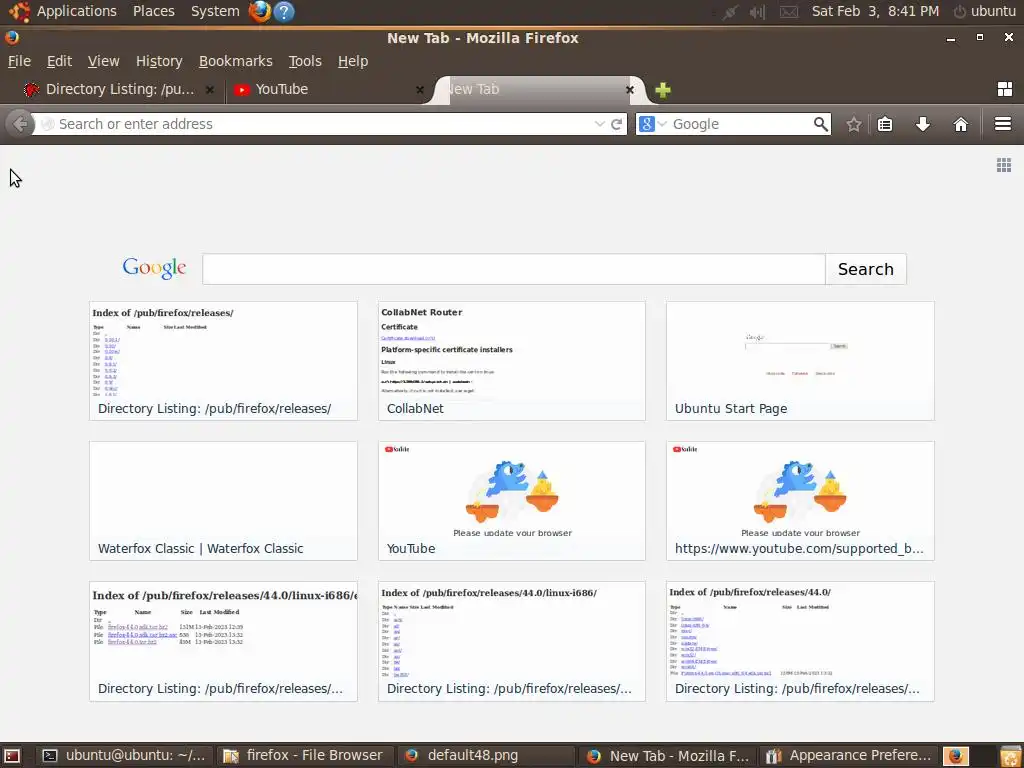This screenshot has height=768, width=1024.
Task: Open the youtube.com/supported_b... tile
Action: 800,501
